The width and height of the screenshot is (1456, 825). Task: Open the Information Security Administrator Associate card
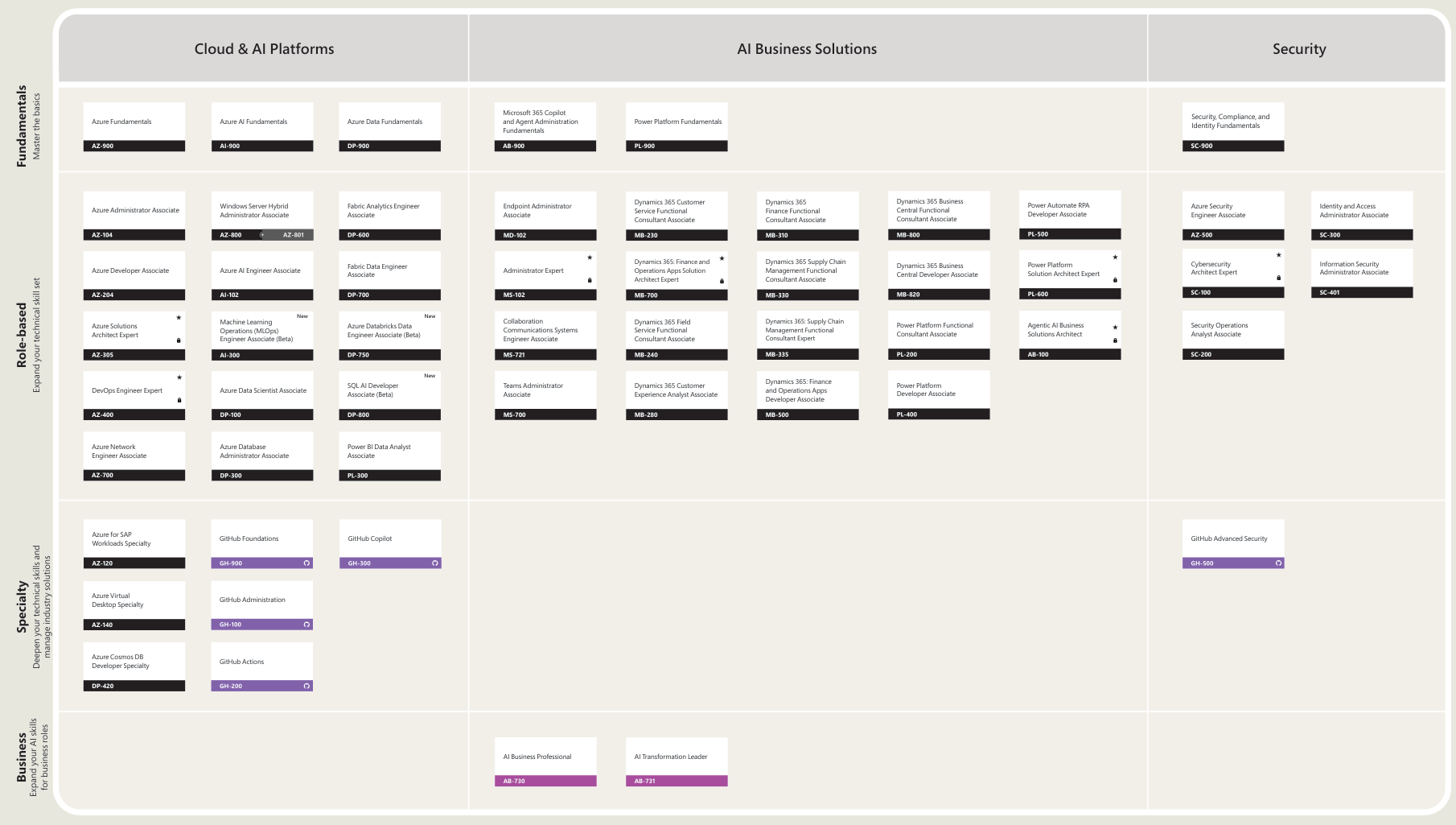1362,274
